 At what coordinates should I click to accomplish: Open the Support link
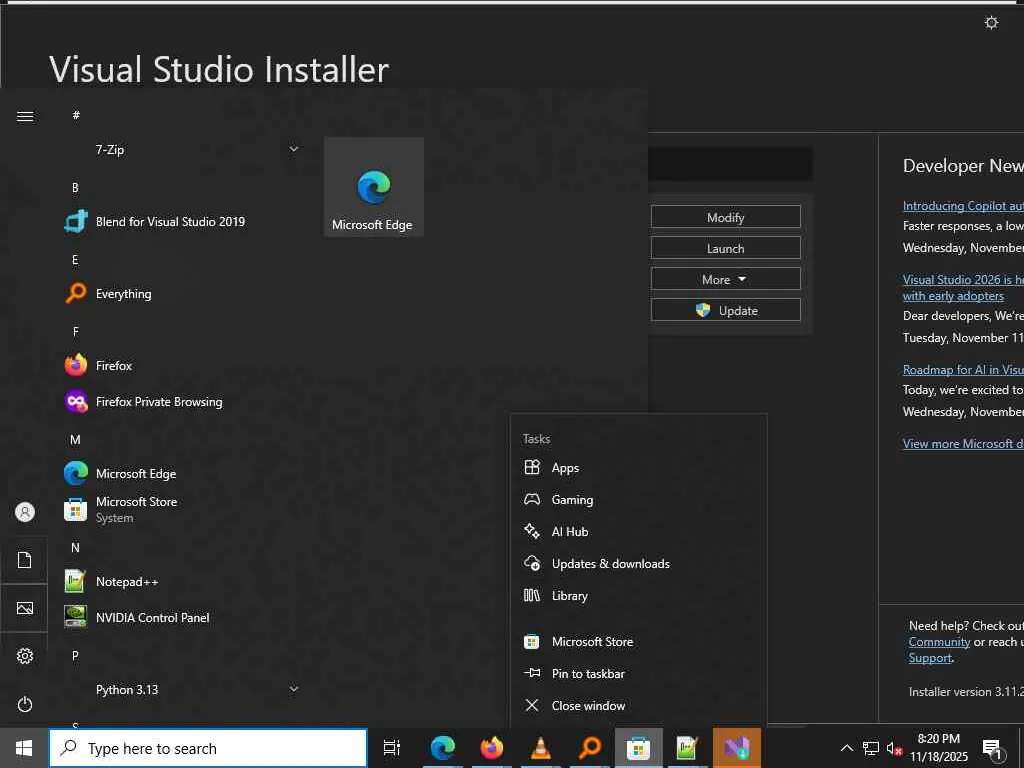930,658
